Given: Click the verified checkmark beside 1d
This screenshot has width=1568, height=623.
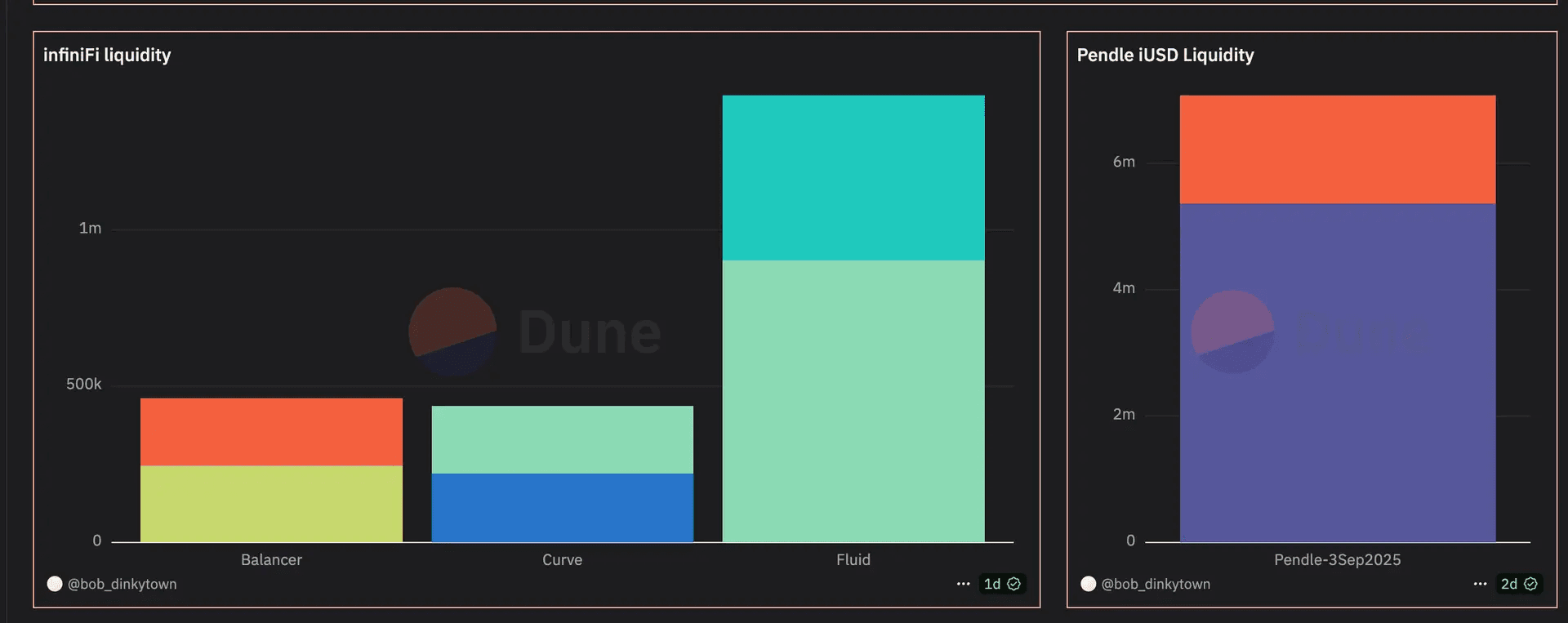Looking at the screenshot, I should coord(1013,584).
